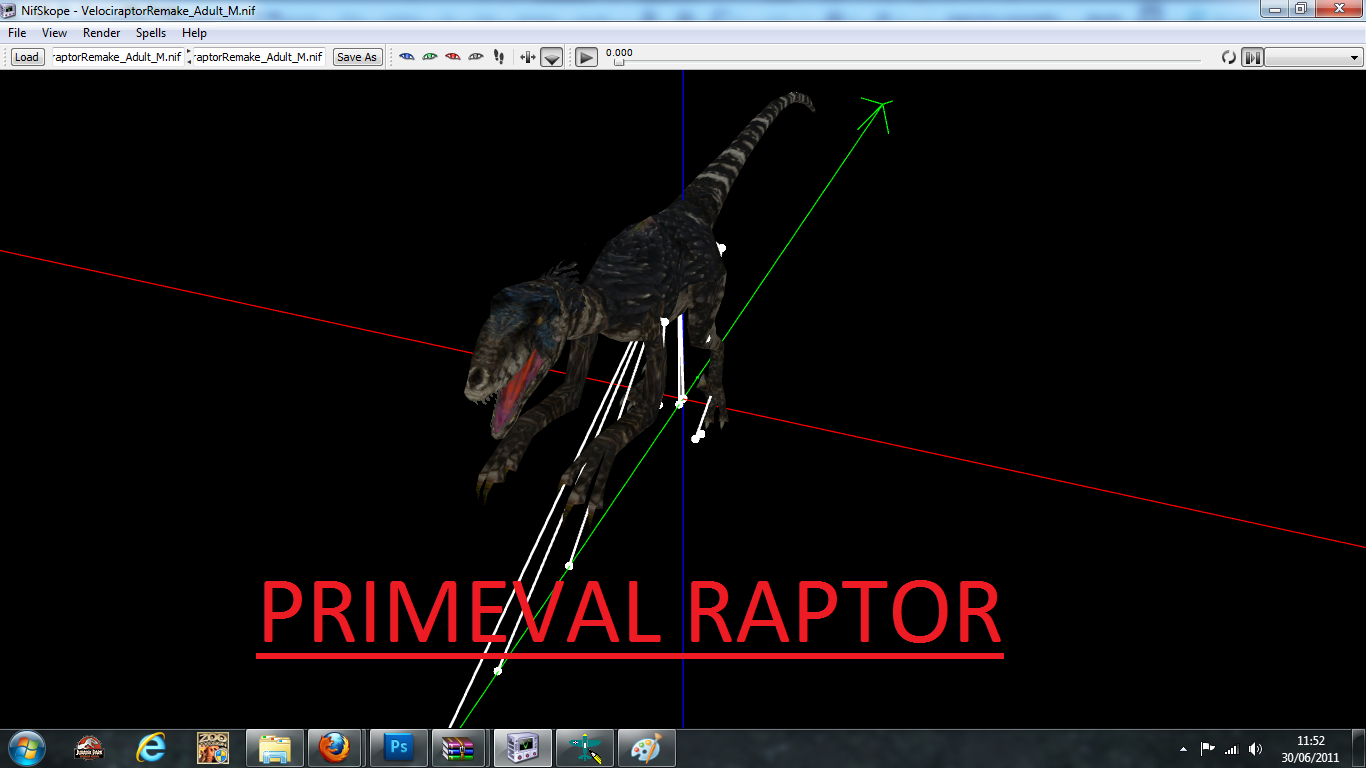Open the dropdown beside the crosshair icon
This screenshot has height=768, width=1366.
[551, 57]
